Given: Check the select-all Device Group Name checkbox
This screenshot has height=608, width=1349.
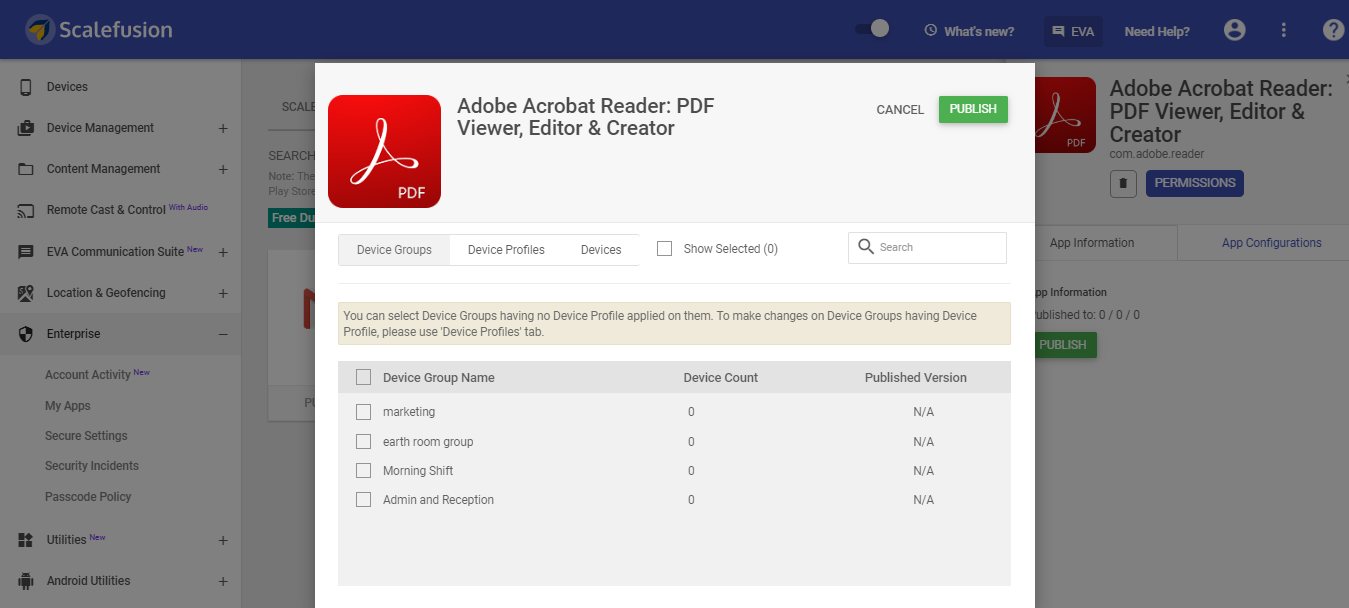Looking at the screenshot, I should pos(363,377).
